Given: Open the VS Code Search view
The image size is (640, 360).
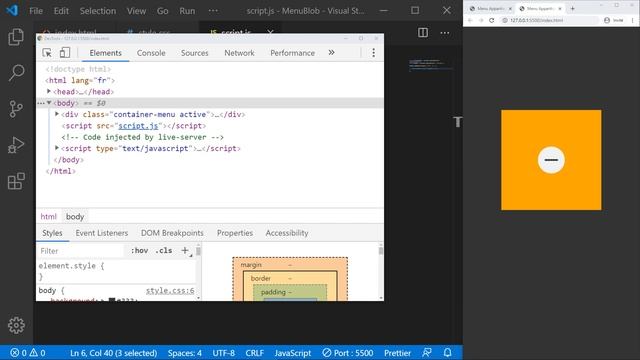Looking at the screenshot, I should click(x=16, y=73).
